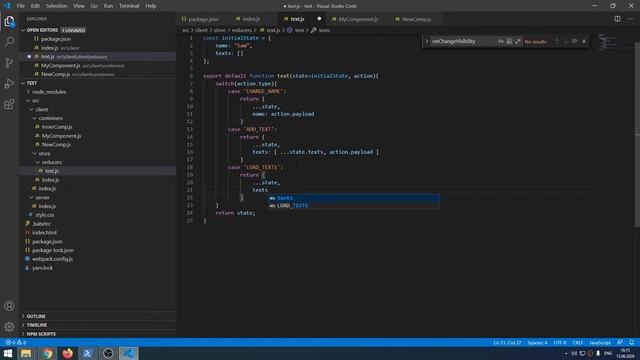Click the Spaces: 4 indentation status item

click(538, 342)
